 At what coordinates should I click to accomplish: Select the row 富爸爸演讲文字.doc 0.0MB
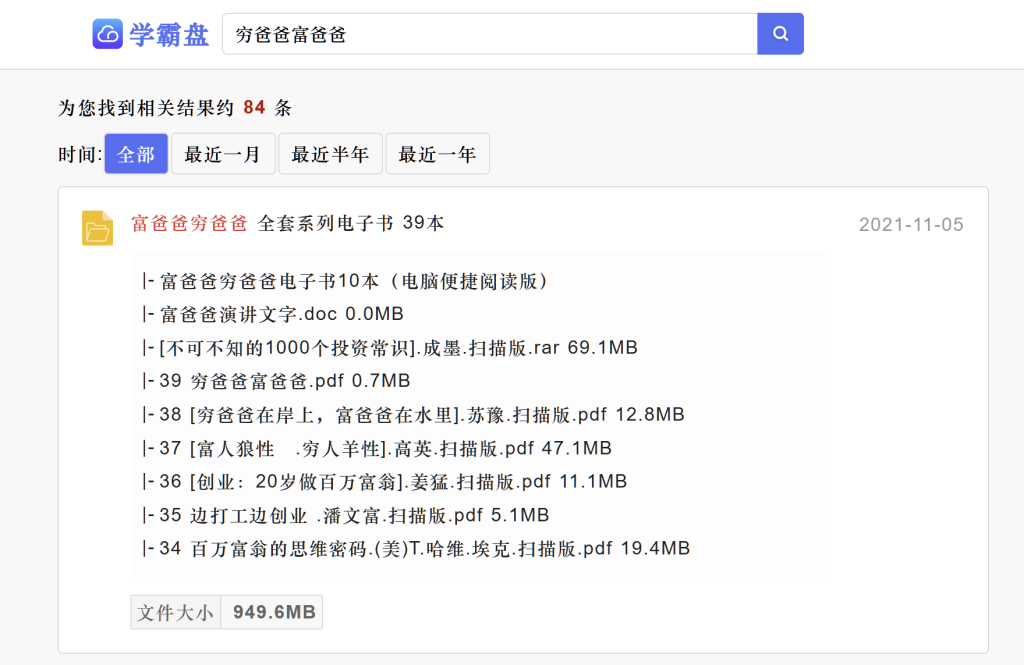click(273, 314)
